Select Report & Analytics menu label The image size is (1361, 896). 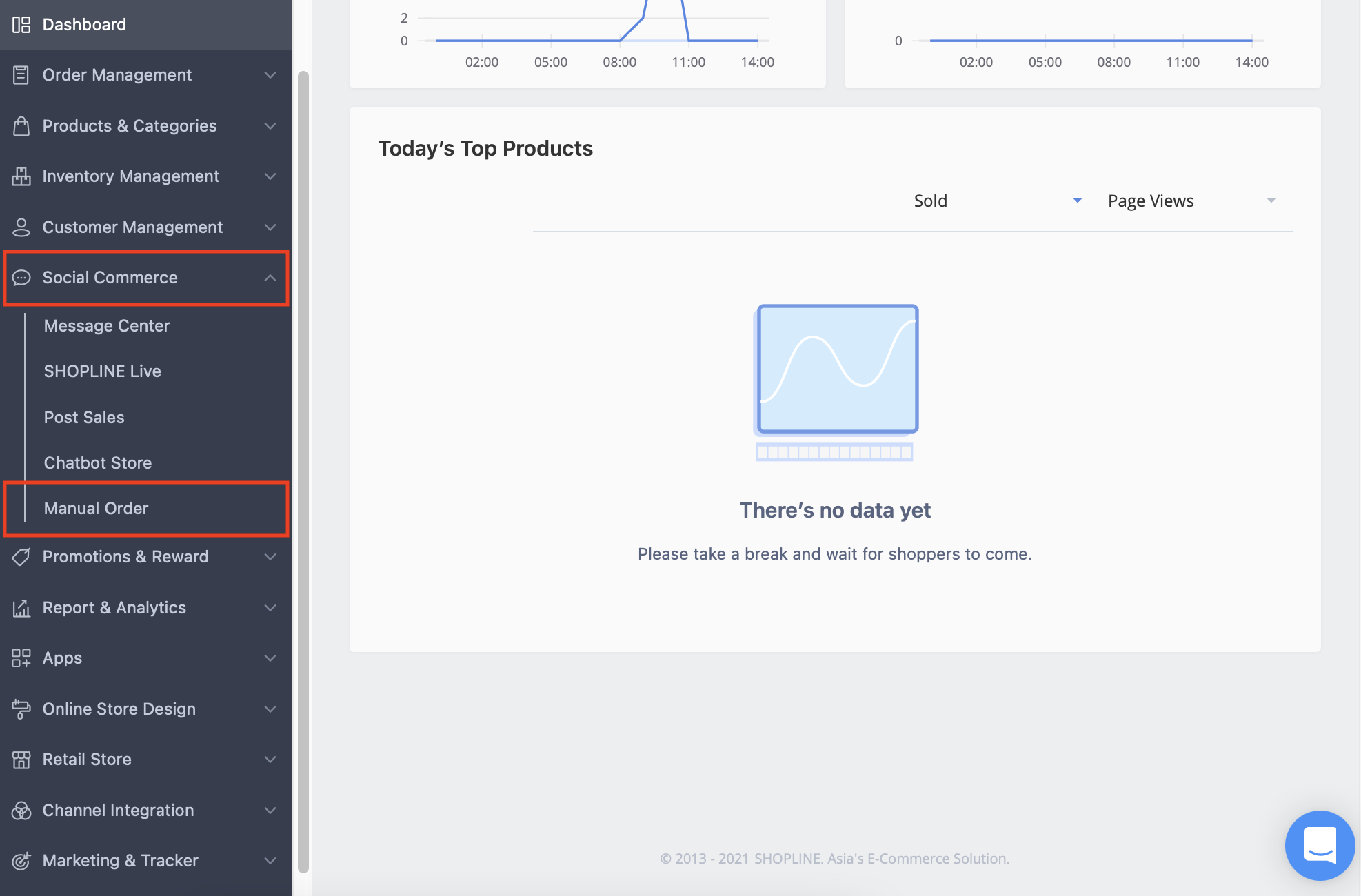point(114,608)
